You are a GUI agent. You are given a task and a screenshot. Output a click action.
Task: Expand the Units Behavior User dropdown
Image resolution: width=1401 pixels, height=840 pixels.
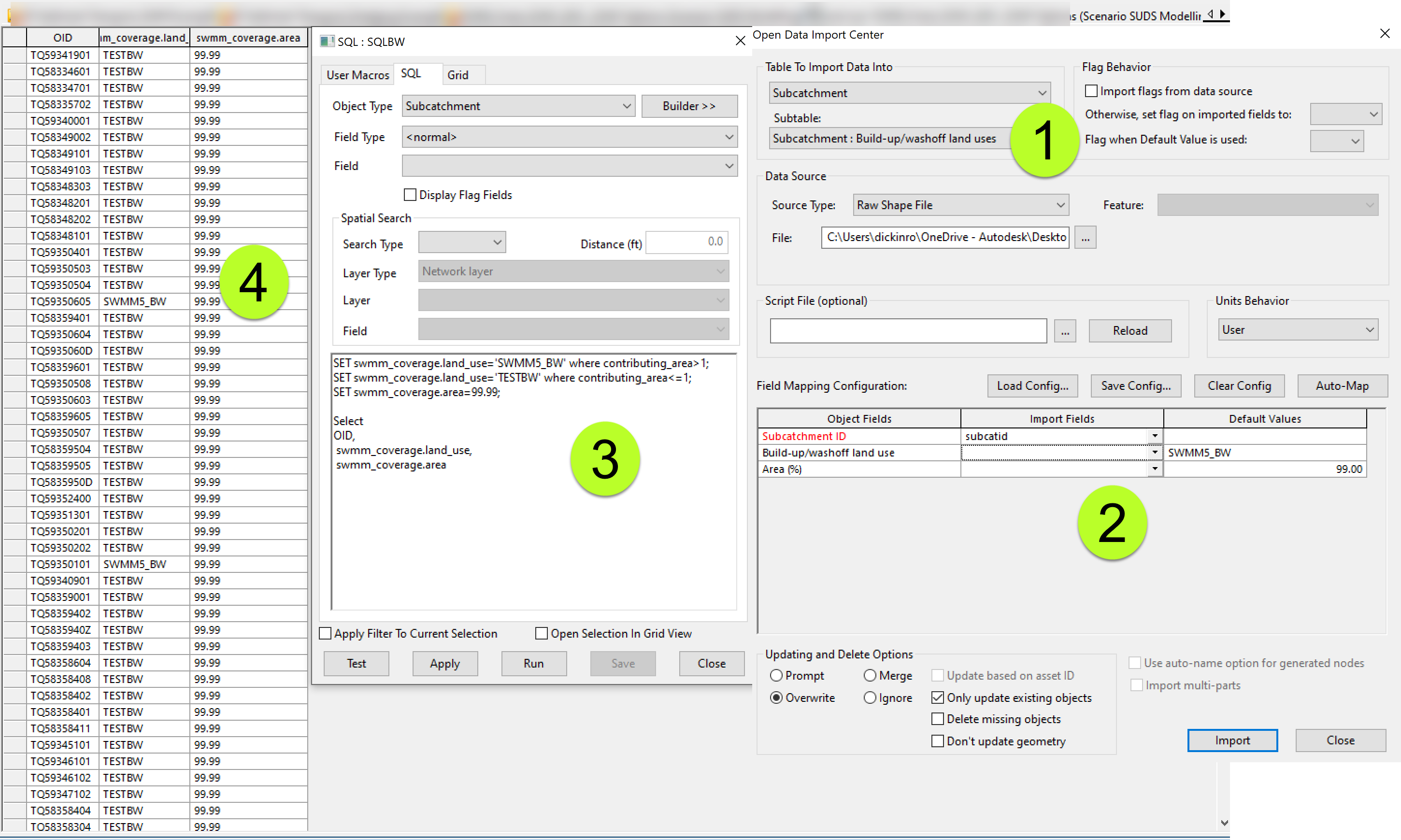click(x=1298, y=330)
